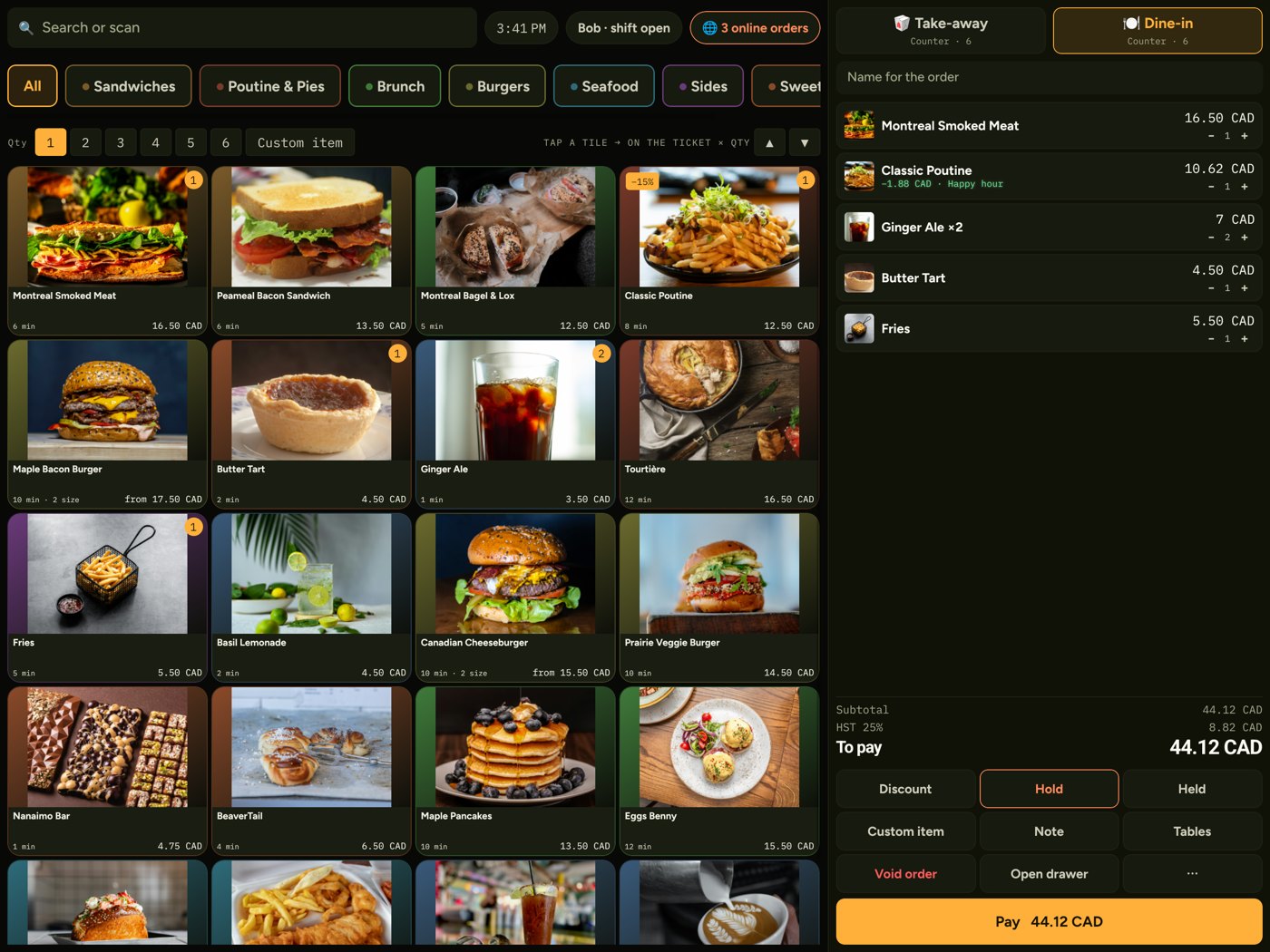Add Prairie Veggie Burger tile
Viewport: 1270px width, 952px height.
pos(719,597)
